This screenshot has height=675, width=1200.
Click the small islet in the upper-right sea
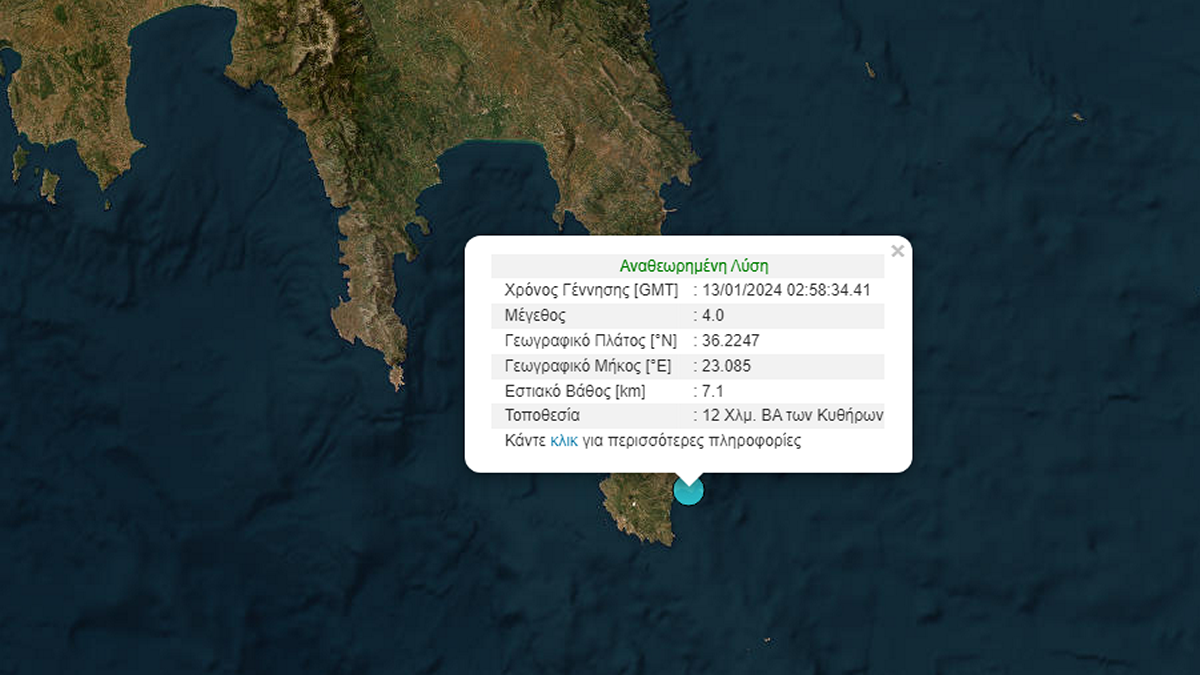click(x=870, y=70)
